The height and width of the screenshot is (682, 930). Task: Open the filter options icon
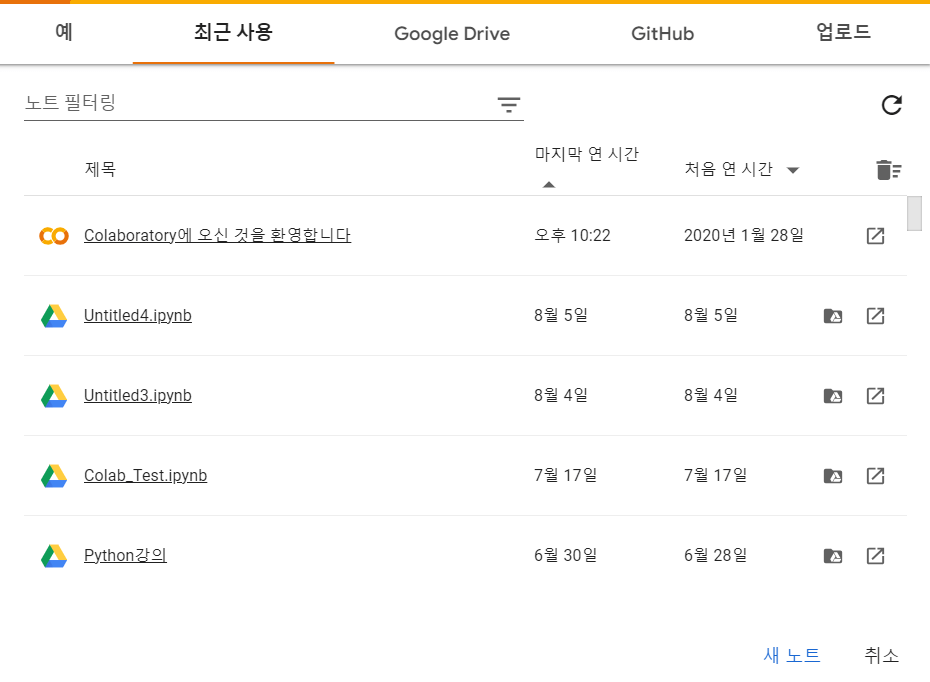pyautogui.click(x=508, y=105)
